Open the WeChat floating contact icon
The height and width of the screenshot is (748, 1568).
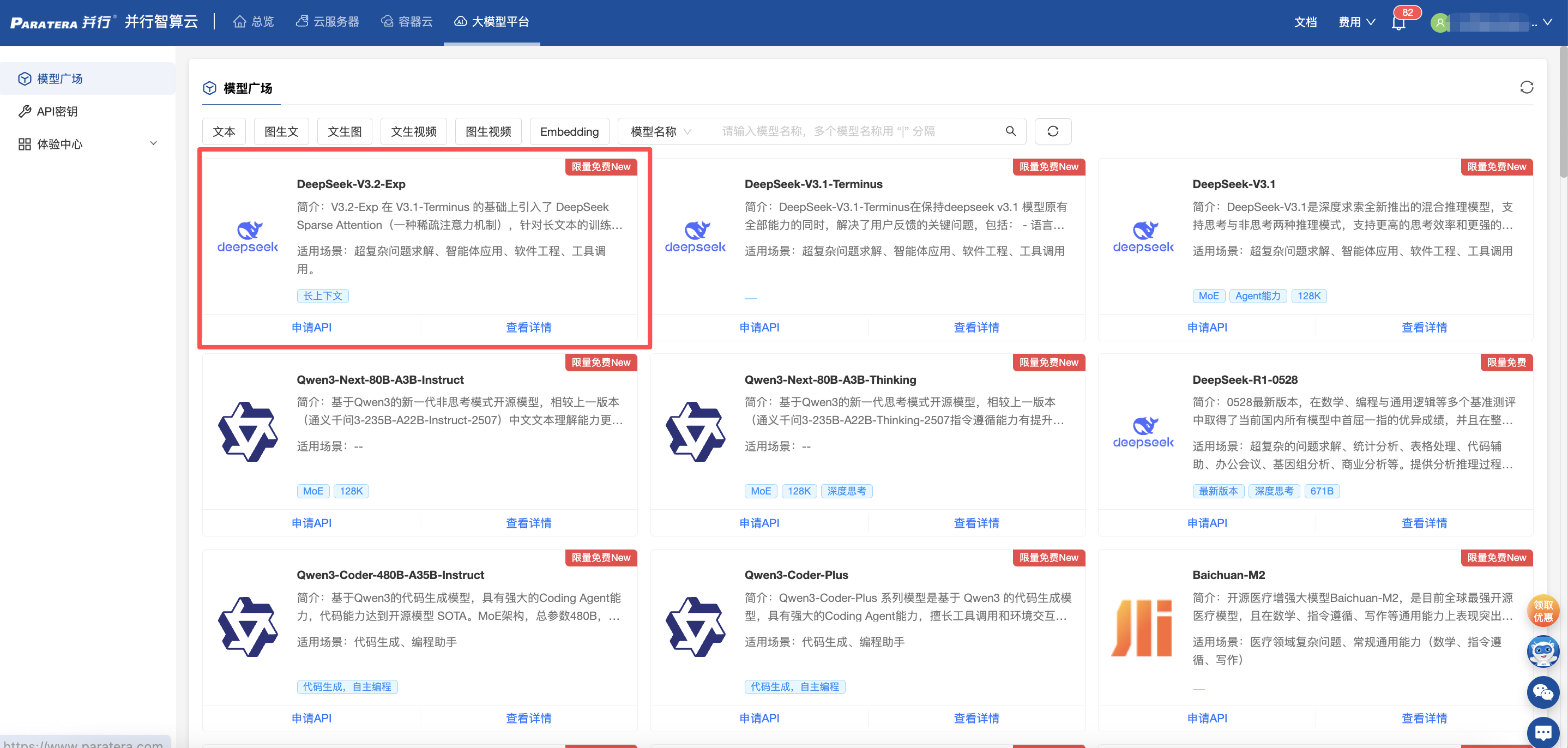1542,692
